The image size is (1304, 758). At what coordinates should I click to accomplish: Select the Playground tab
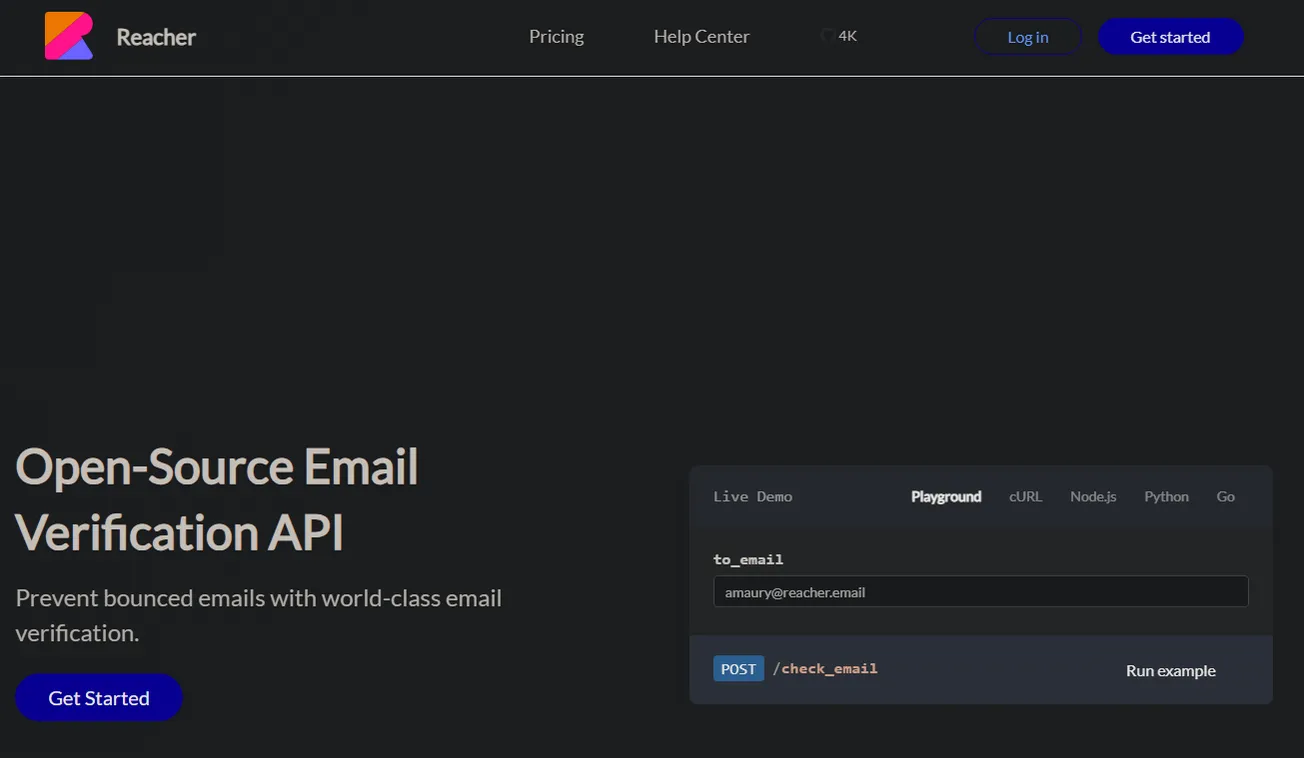pos(945,496)
